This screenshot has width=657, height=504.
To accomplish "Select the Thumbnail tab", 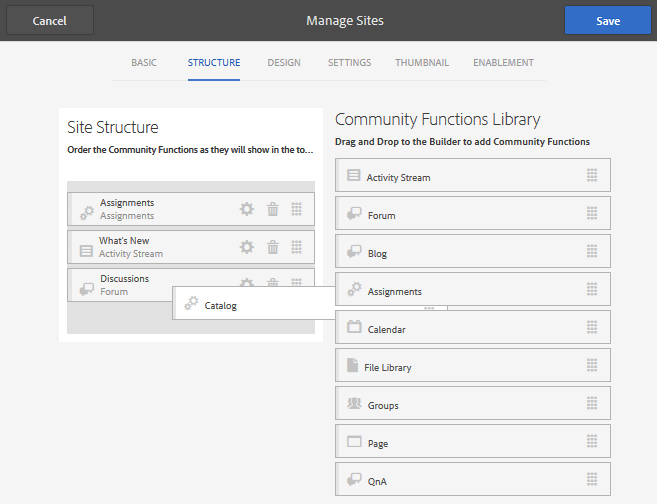I will [422, 63].
